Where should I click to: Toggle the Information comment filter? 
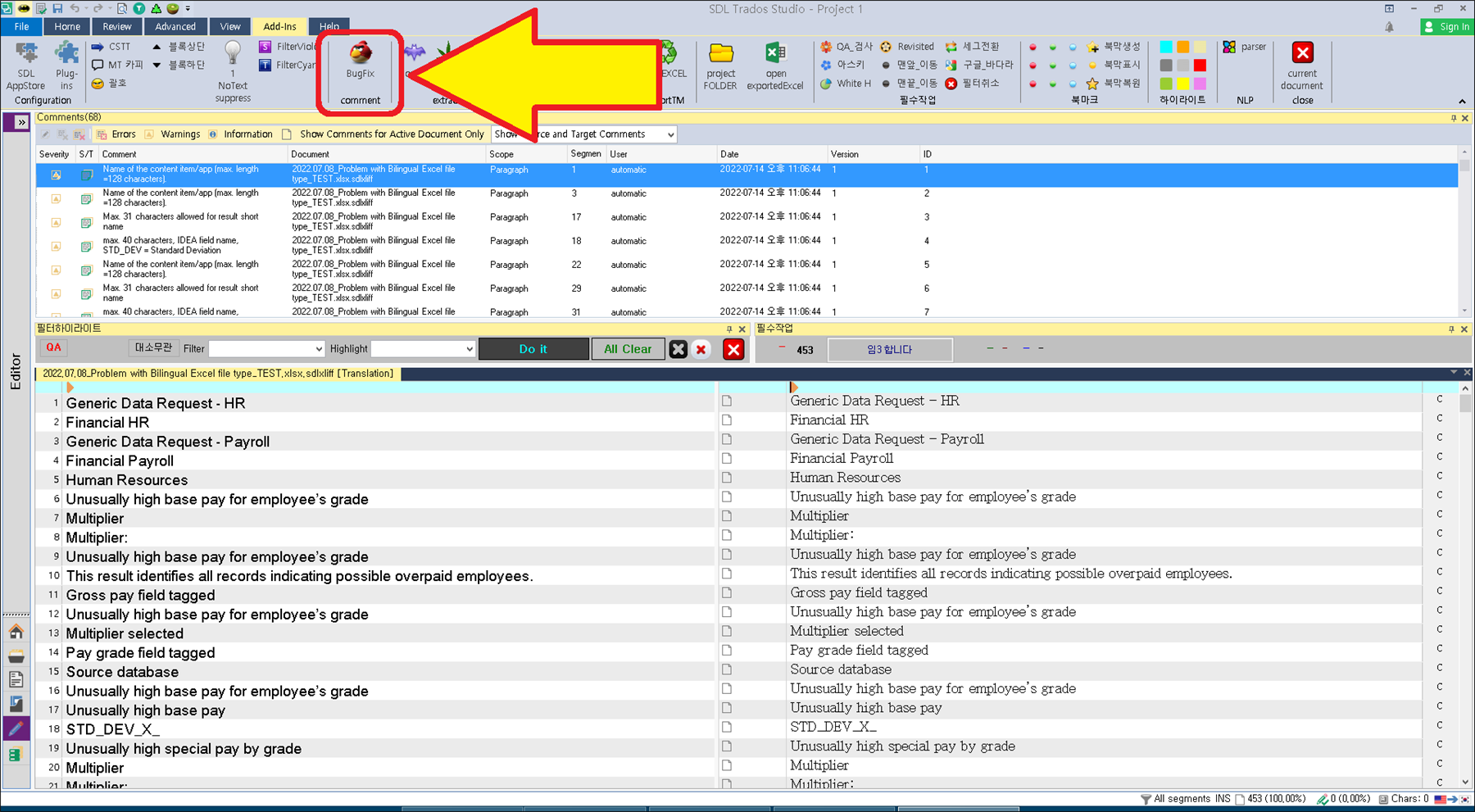[240, 134]
